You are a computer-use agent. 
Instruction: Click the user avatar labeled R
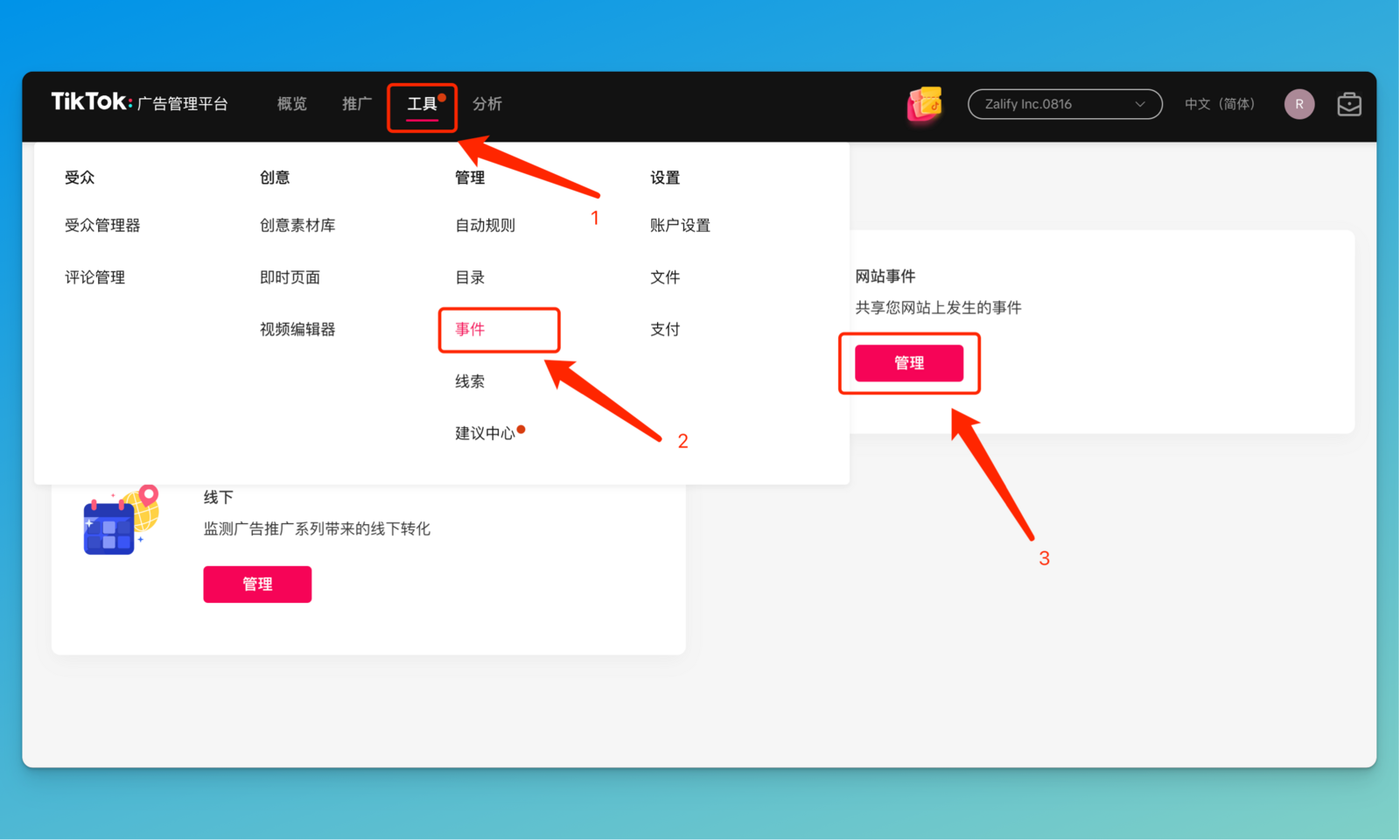click(1298, 104)
